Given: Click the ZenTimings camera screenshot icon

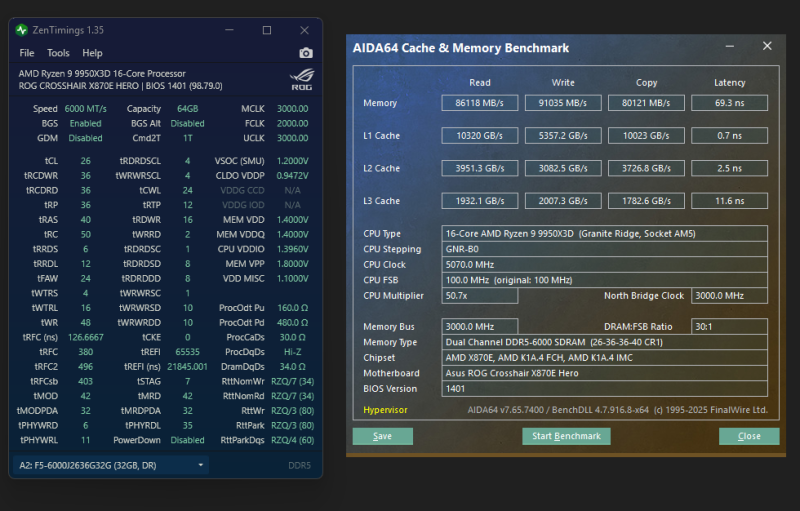Looking at the screenshot, I should point(306,53).
